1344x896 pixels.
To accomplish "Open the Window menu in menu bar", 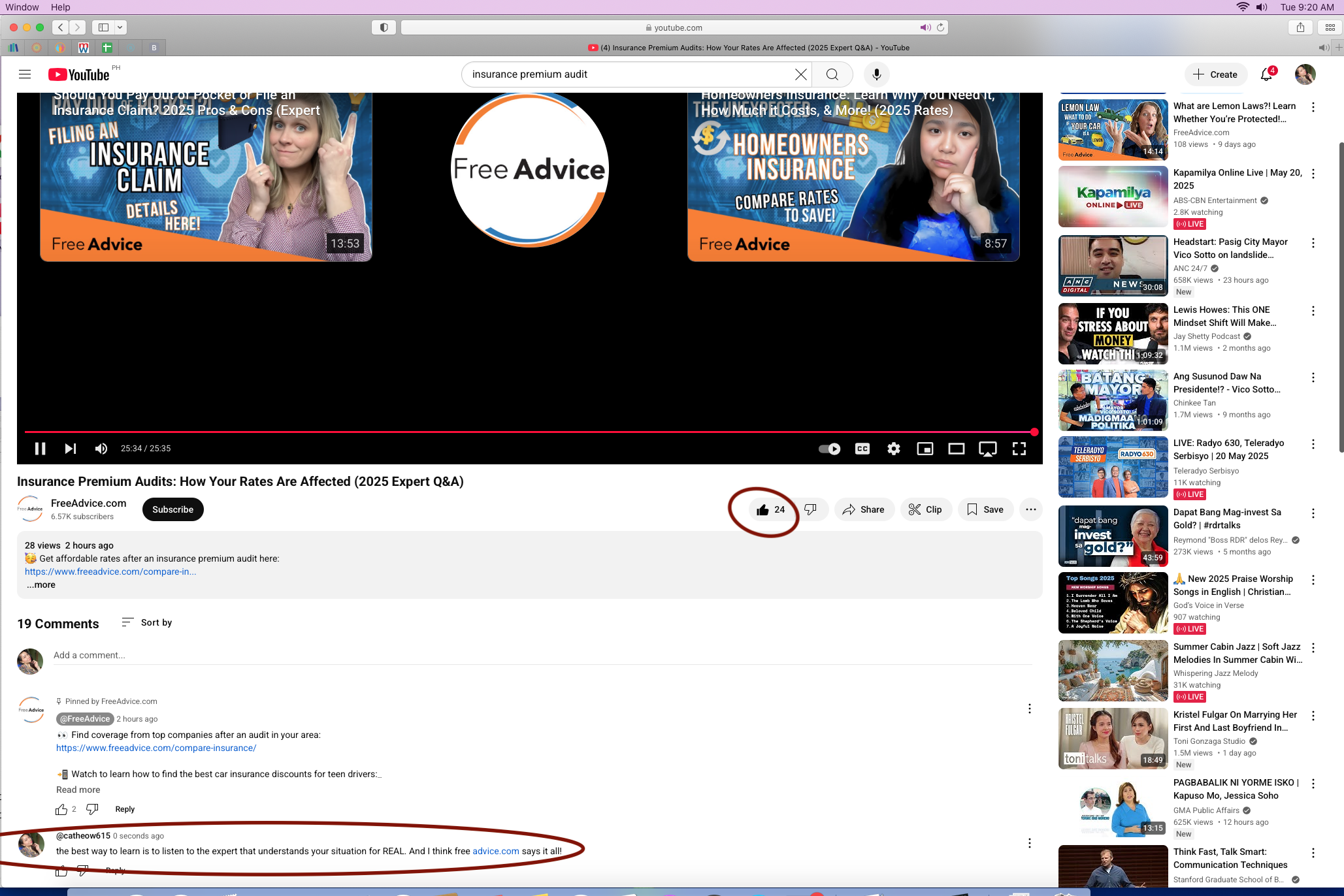I will pos(22,7).
